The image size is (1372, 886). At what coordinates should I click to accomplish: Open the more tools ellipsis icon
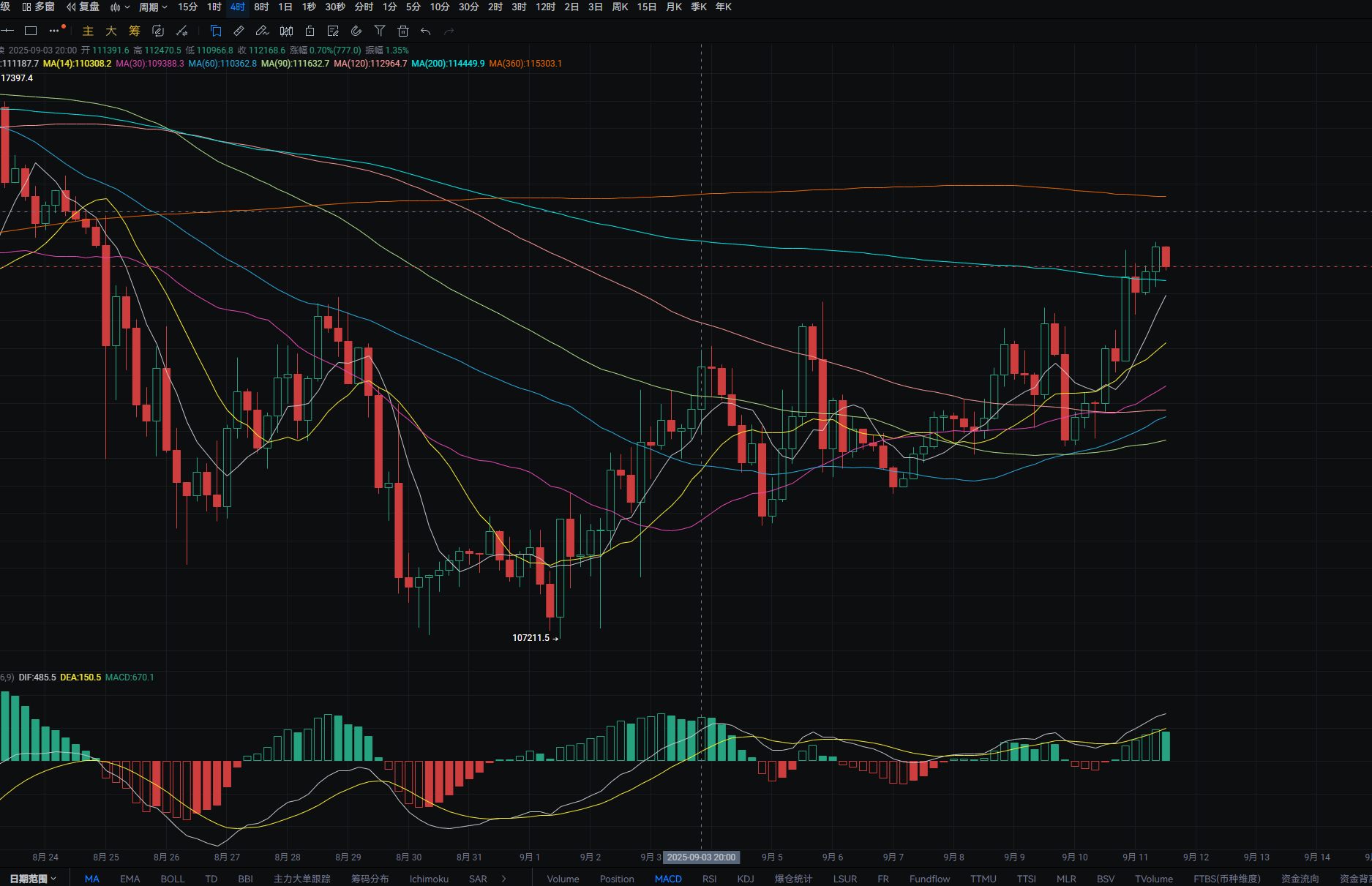tap(54, 31)
